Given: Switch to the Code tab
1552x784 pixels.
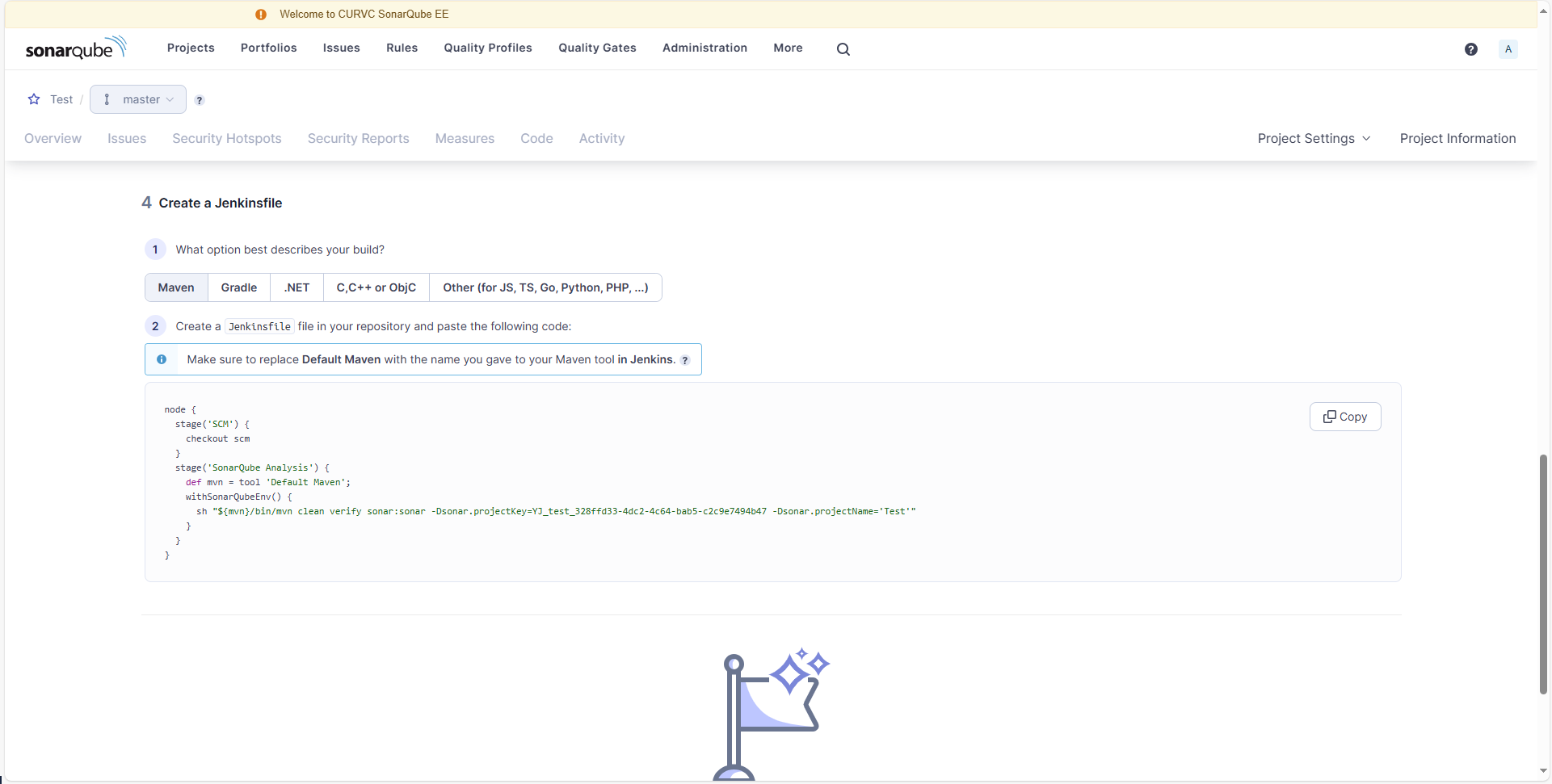Looking at the screenshot, I should pos(536,138).
